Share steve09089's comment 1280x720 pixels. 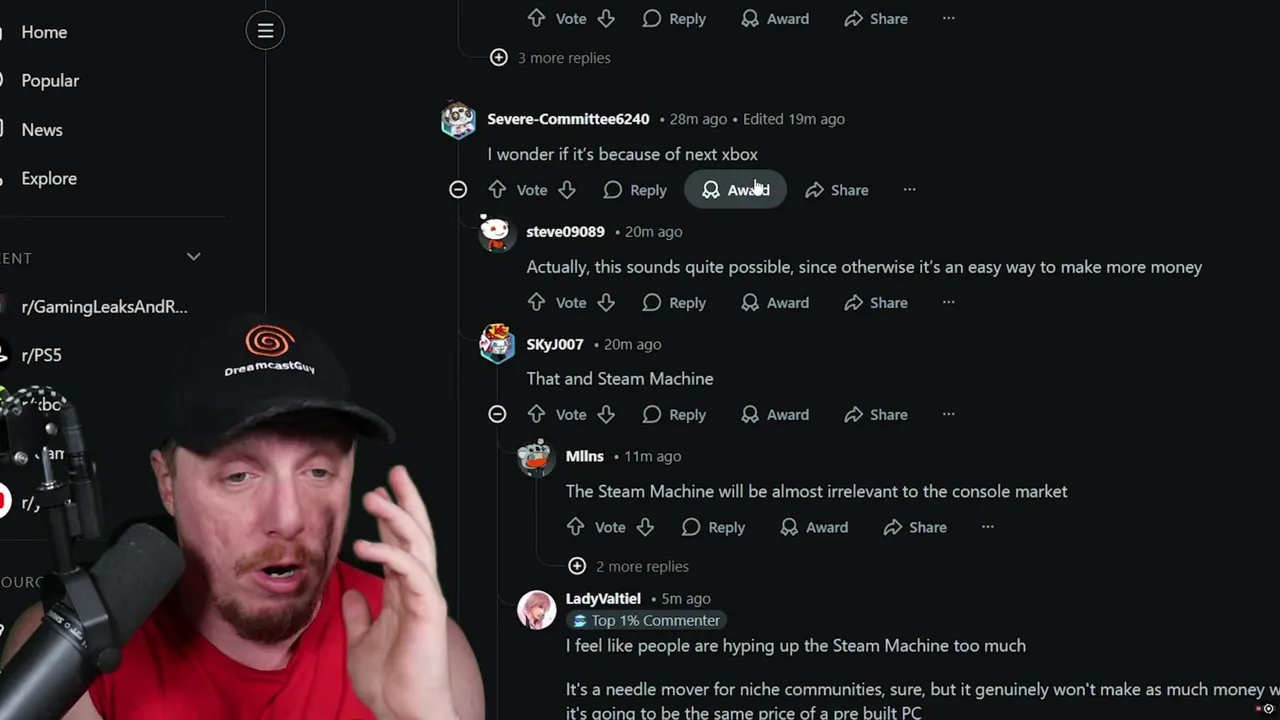(875, 302)
